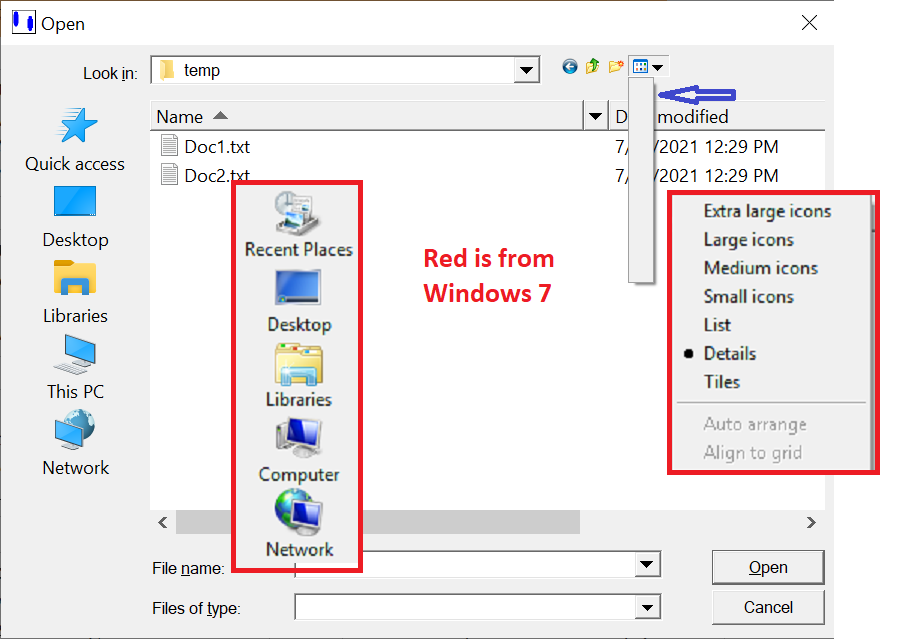Screen dimensions: 897x639
Task: Click the application icon in title bar
Action: 23,22
